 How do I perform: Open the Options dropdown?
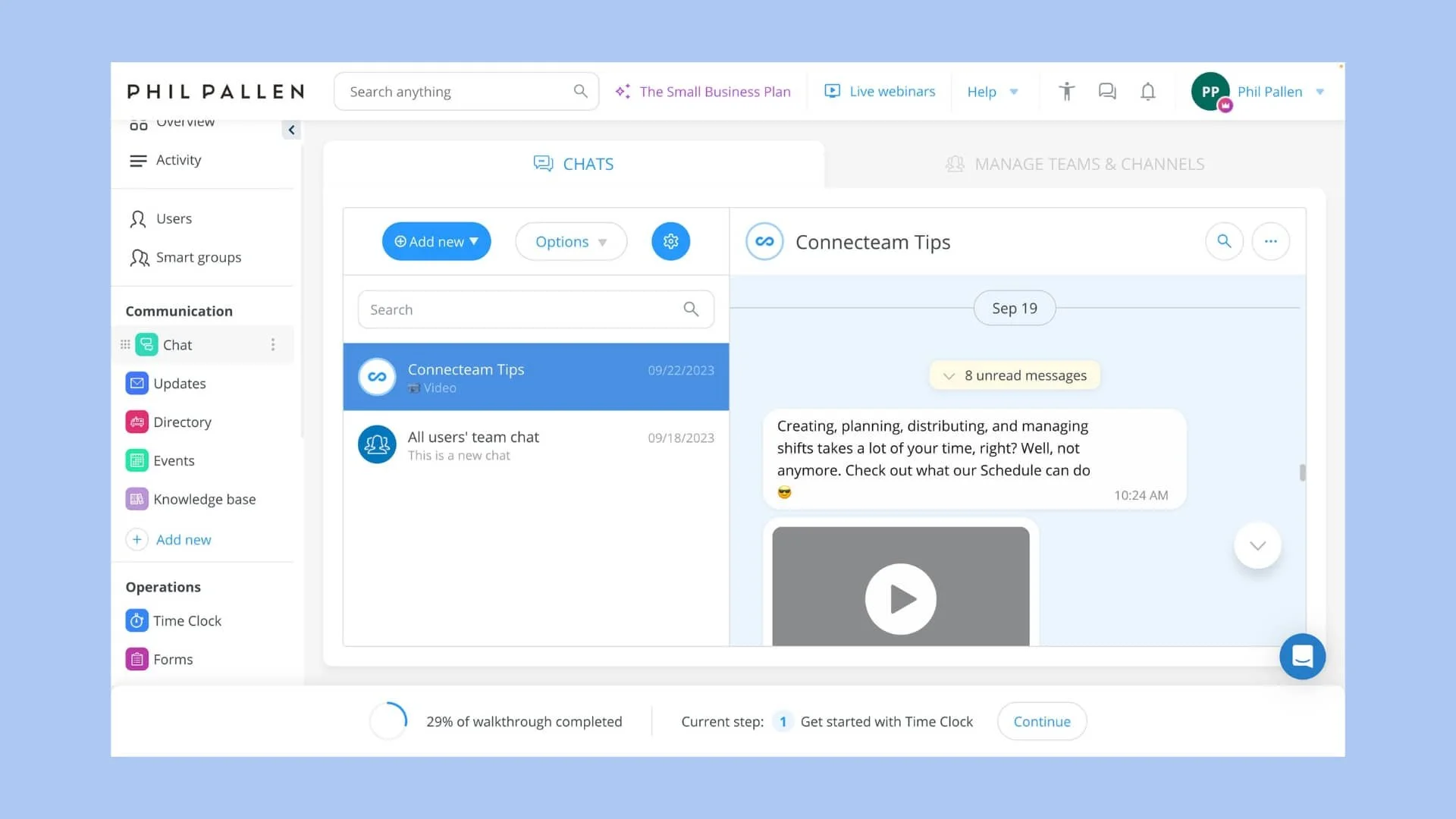coord(571,241)
